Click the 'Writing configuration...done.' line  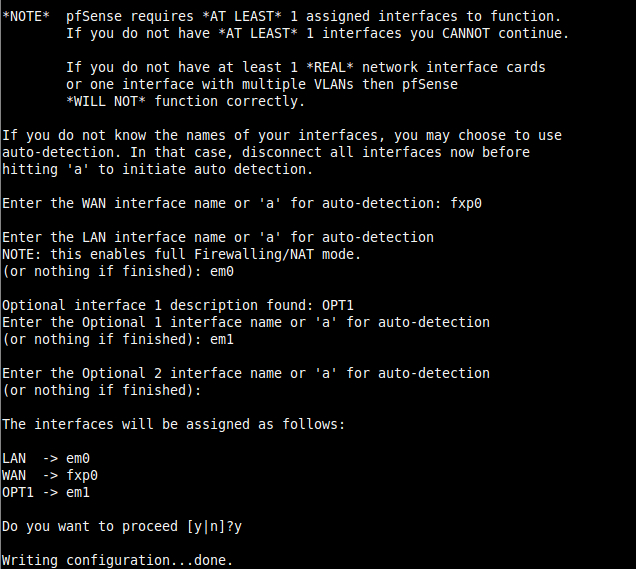(118, 560)
